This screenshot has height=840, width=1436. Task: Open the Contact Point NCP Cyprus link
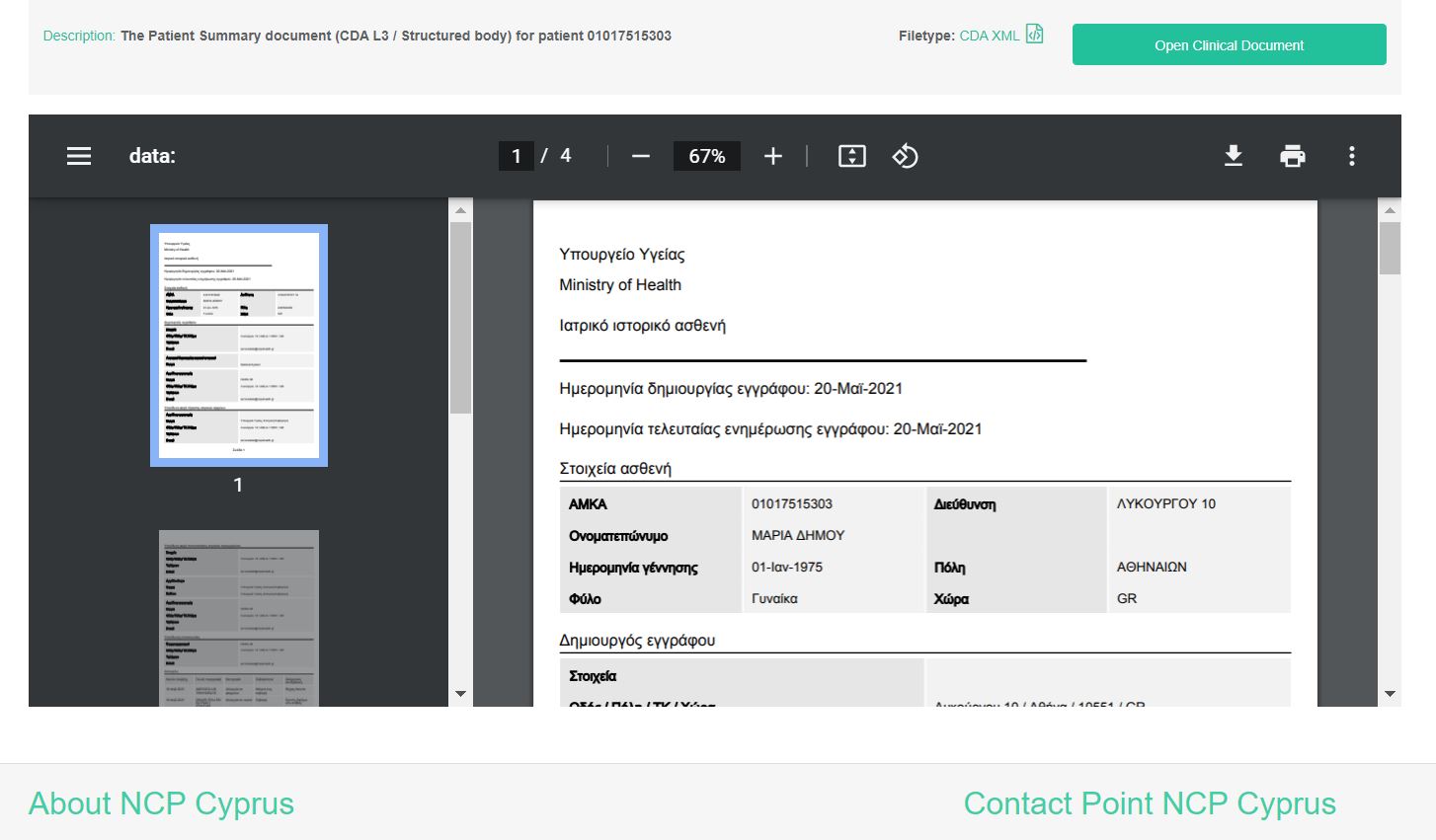(1149, 803)
